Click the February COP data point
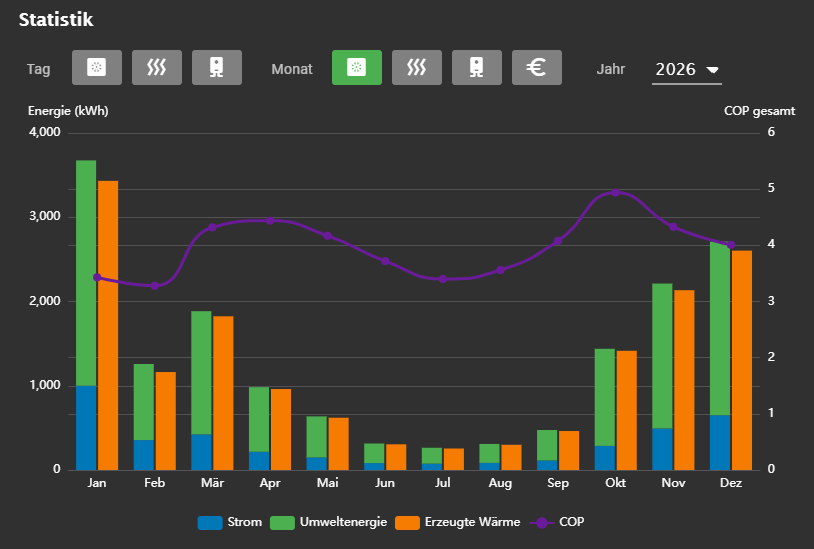The width and height of the screenshot is (814, 549). (x=155, y=286)
